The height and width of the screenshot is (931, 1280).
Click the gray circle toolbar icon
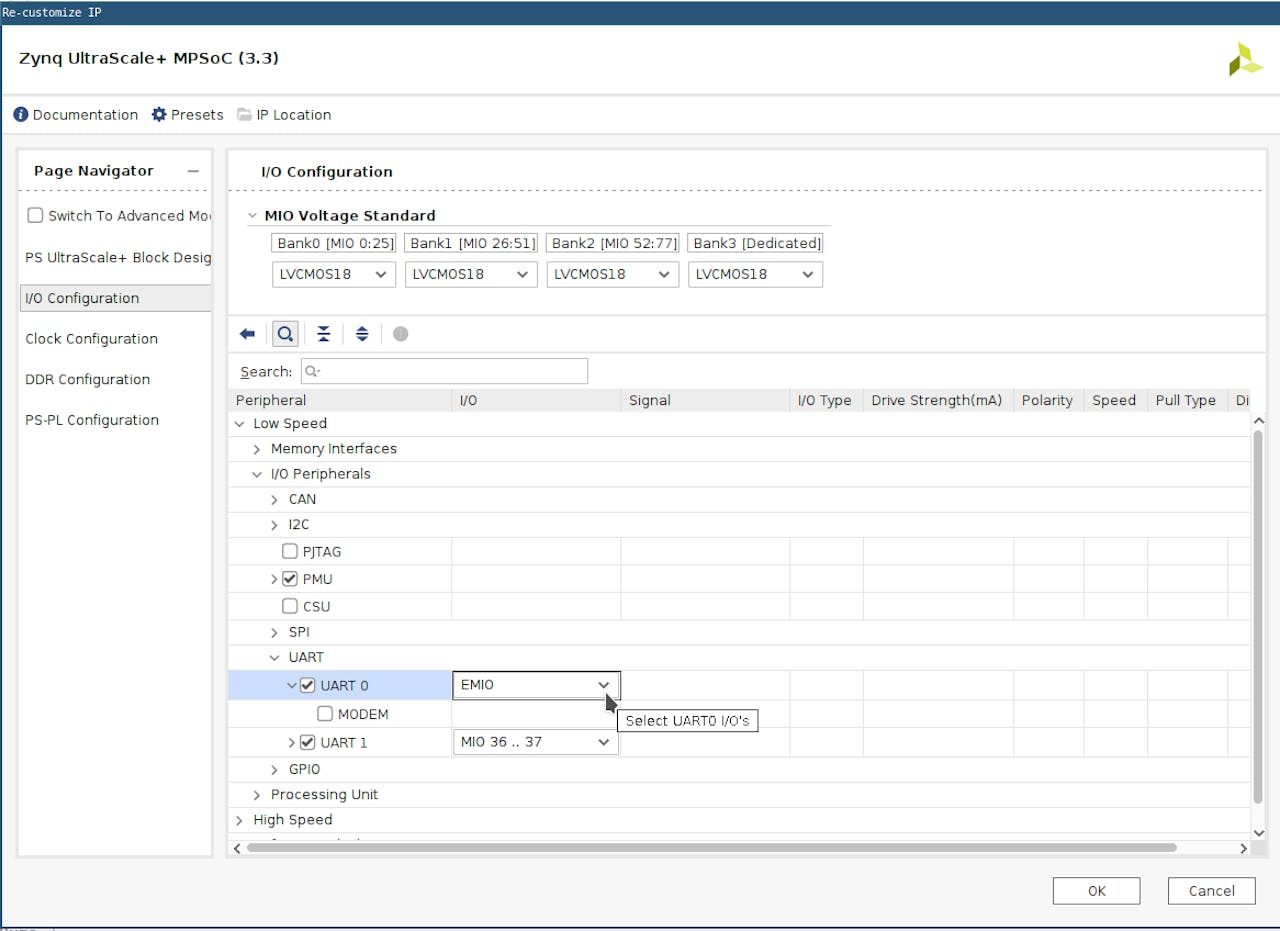[401, 334]
